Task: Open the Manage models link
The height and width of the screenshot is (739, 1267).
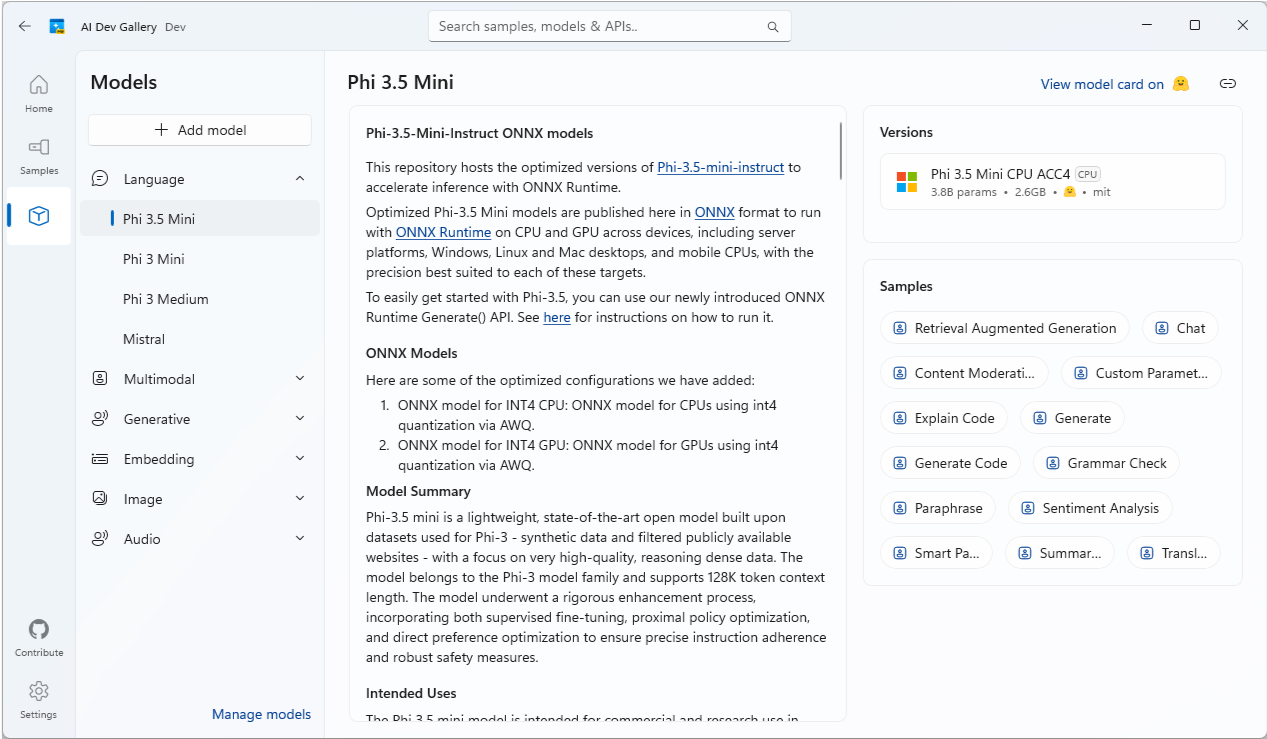Action: 261,714
